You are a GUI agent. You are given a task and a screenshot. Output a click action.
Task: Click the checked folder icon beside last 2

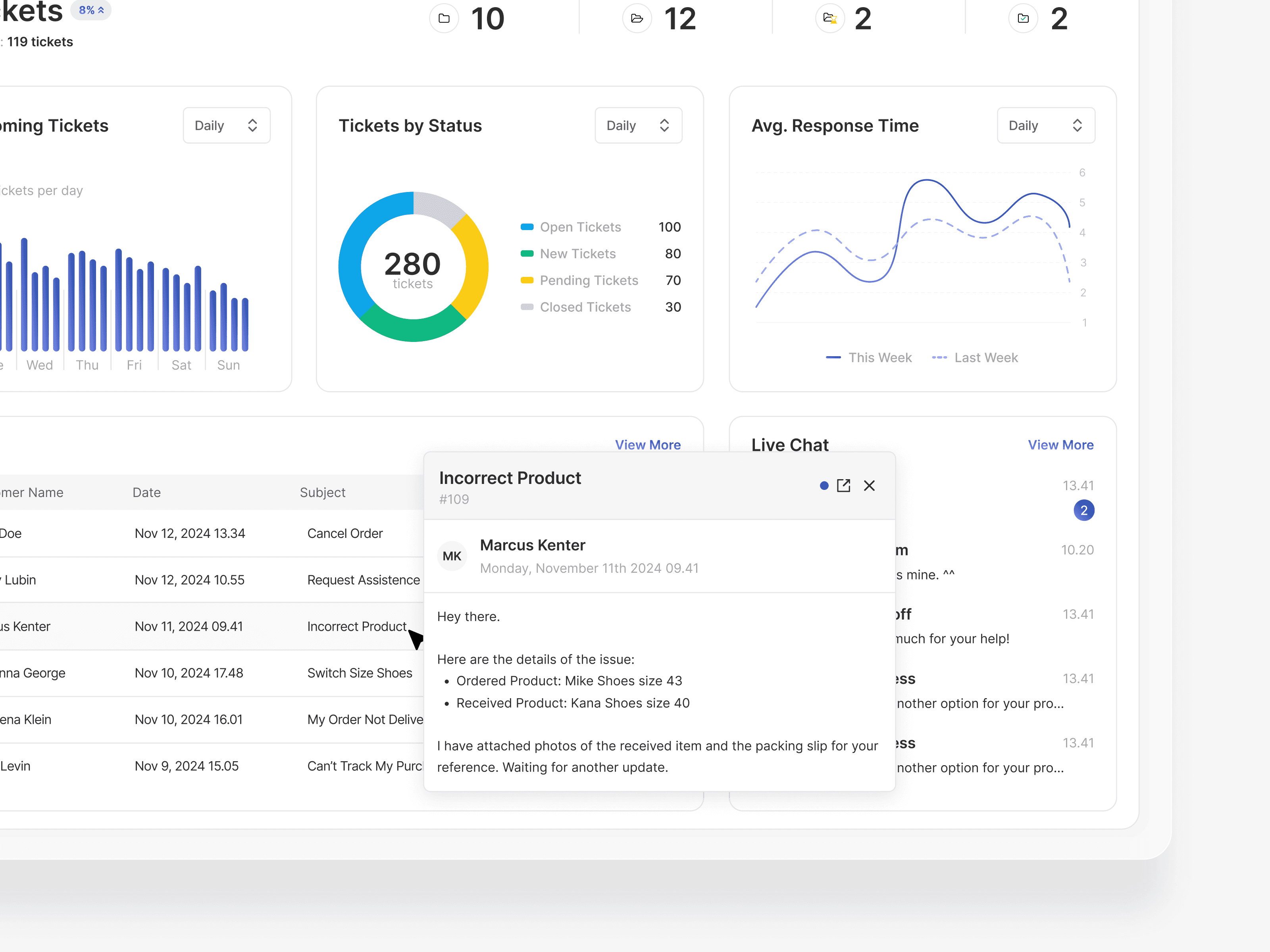click(1022, 18)
